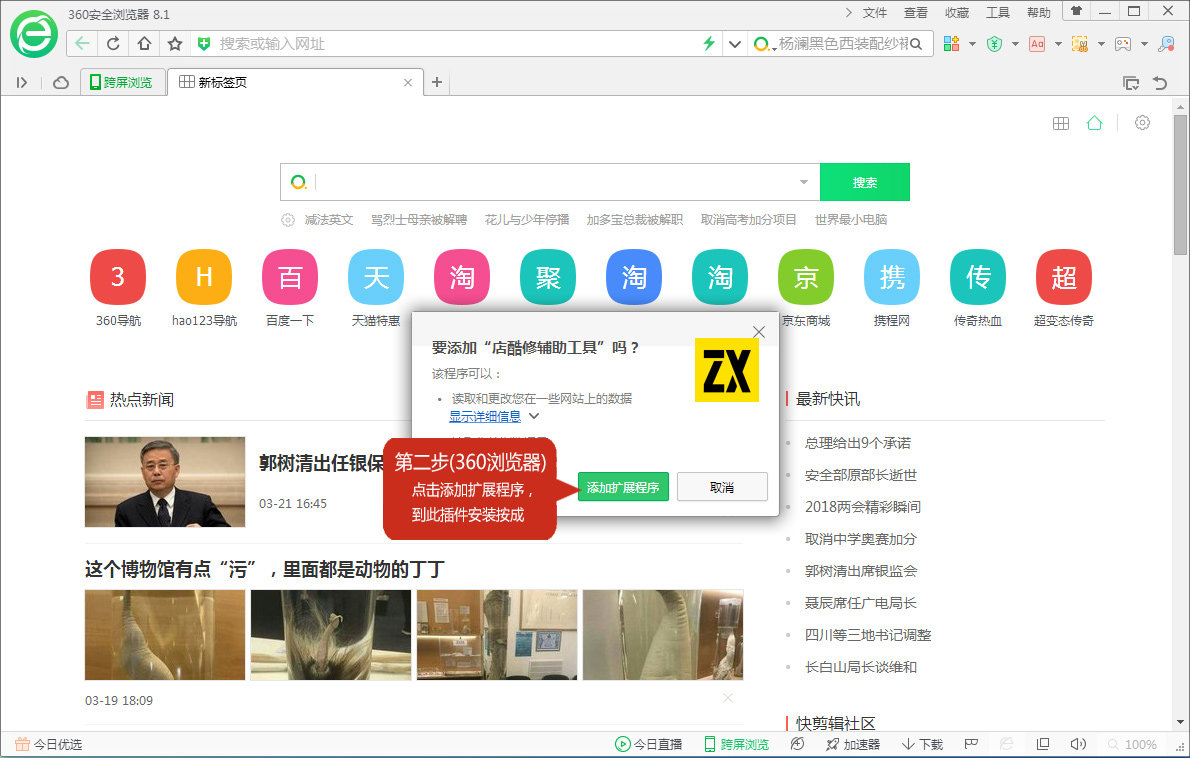Click the screenshot capture tool icon

(x=1079, y=43)
